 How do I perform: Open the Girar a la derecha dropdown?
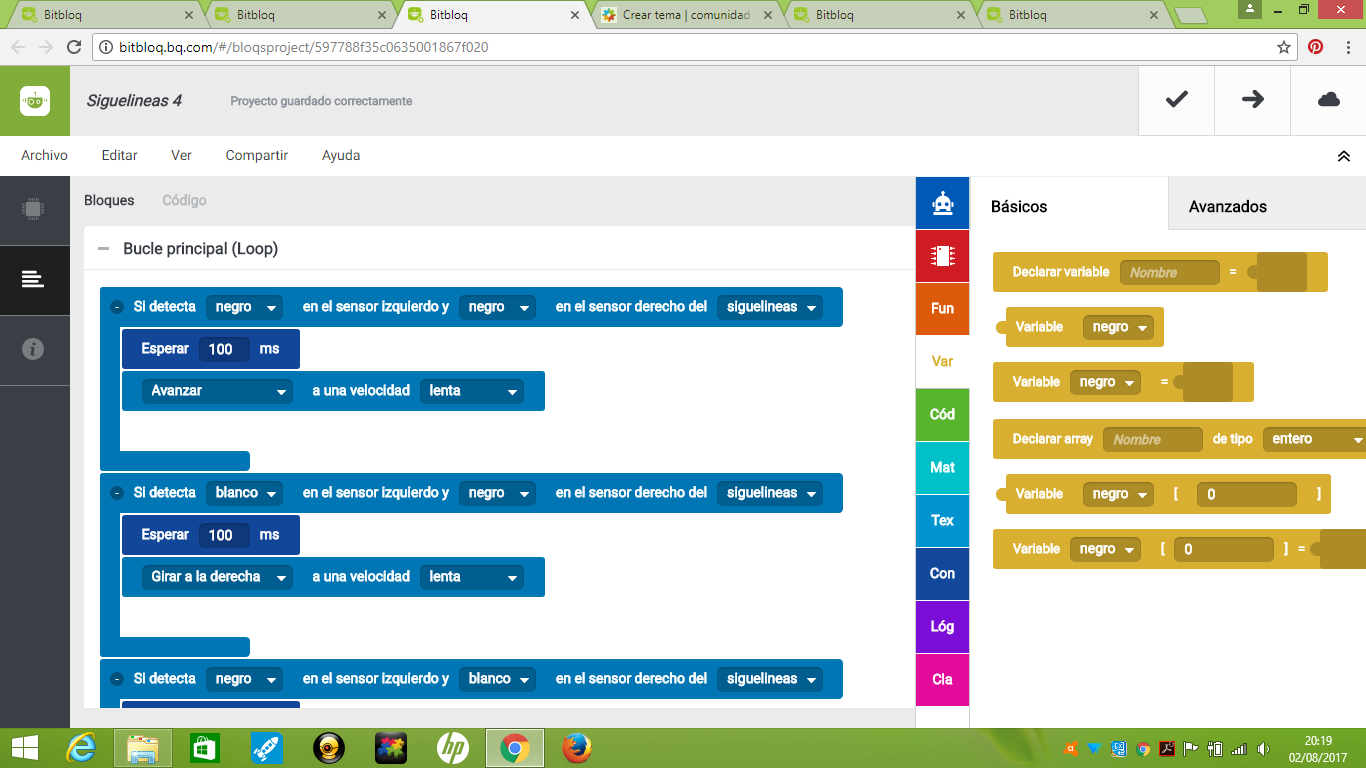point(217,577)
